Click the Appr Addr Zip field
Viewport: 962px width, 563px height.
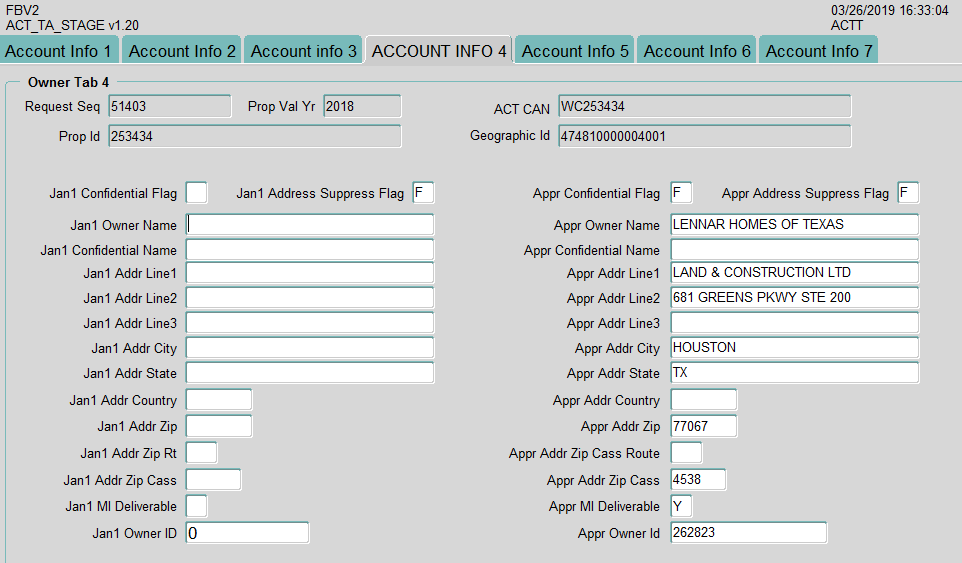pyautogui.click(x=703, y=427)
